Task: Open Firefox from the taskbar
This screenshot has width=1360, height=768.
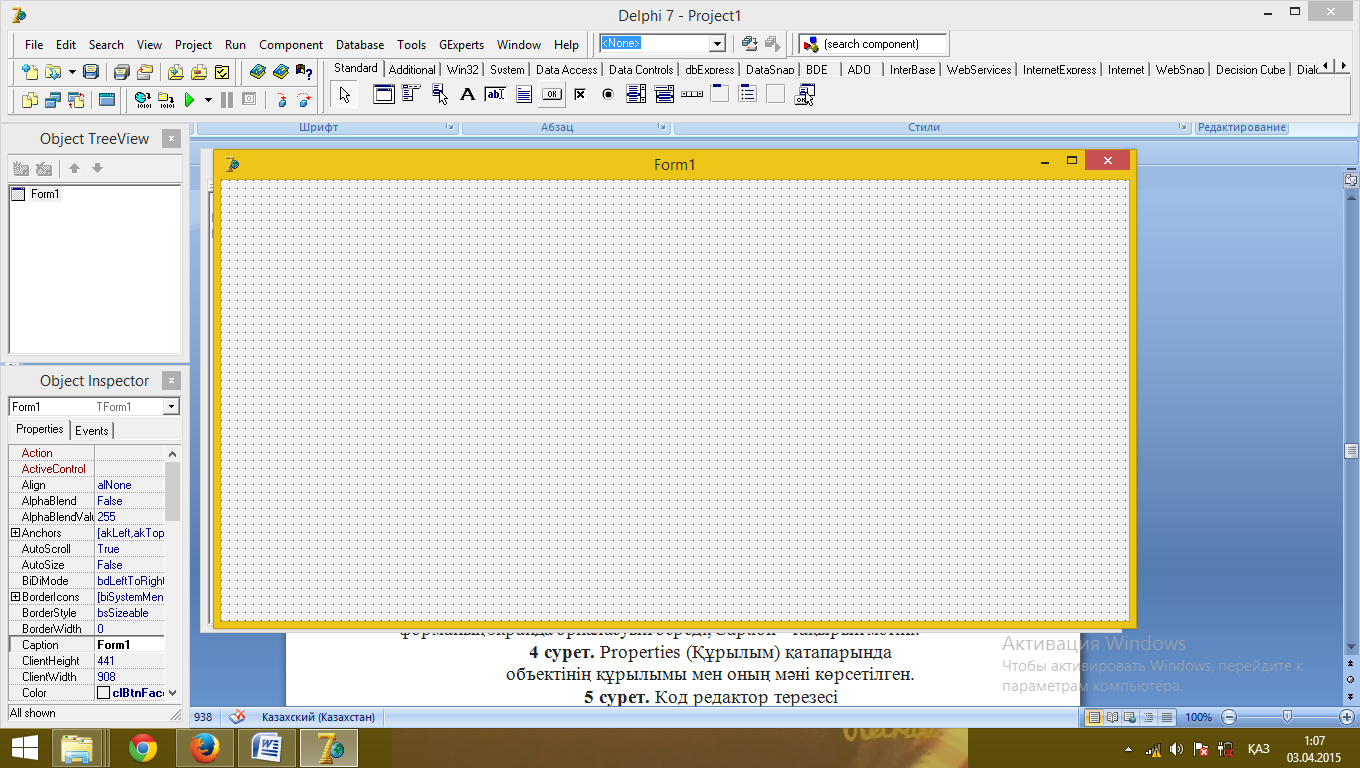Action: click(x=205, y=748)
